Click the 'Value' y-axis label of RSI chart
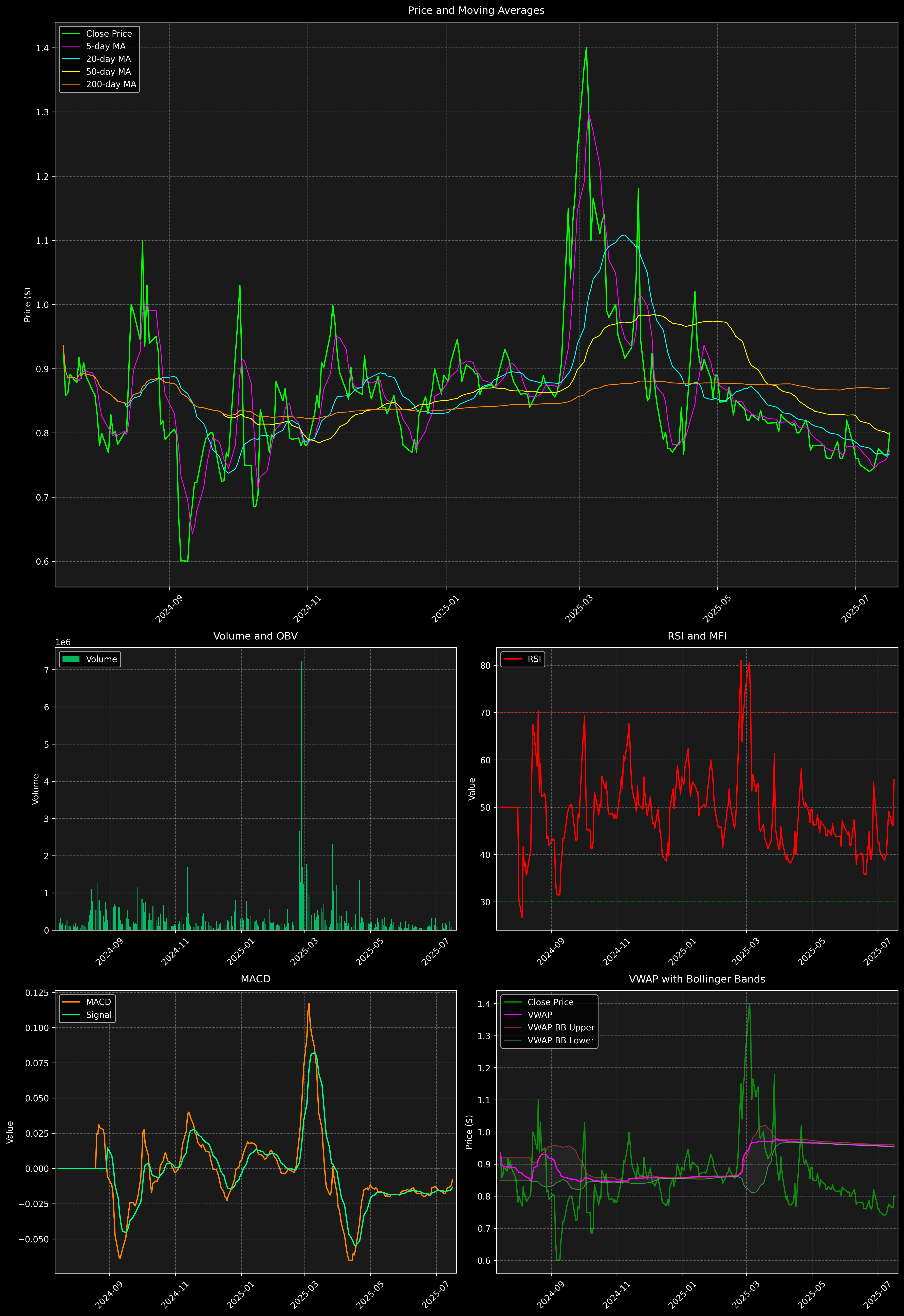Screen dimensions: 904x1316 click(x=472, y=789)
